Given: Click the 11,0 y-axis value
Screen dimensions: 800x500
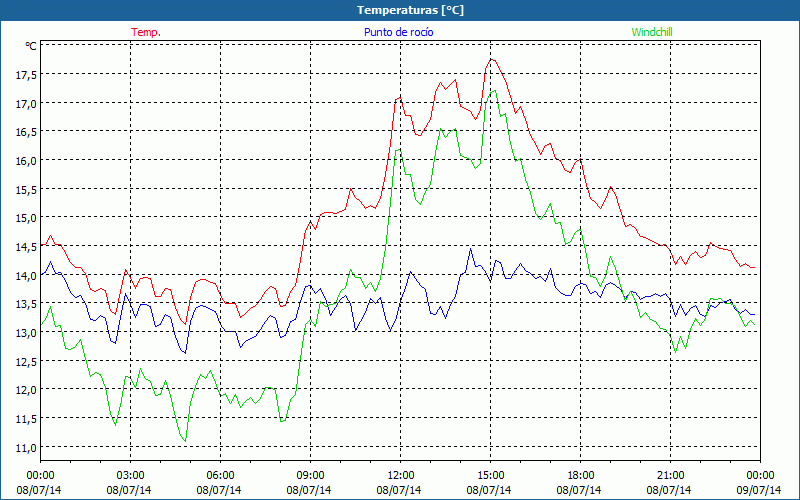Looking at the screenshot, I should pyautogui.click(x=26, y=447).
